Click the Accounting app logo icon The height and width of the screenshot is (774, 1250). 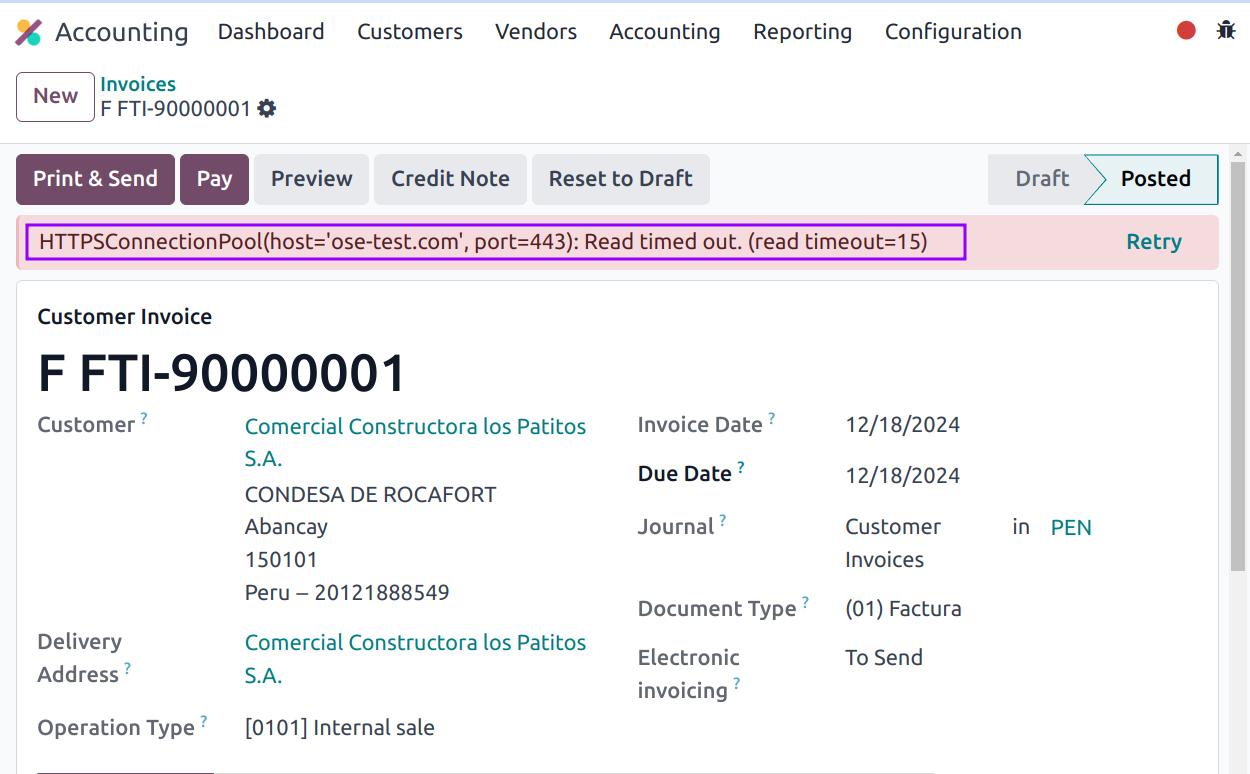[x=29, y=32]
